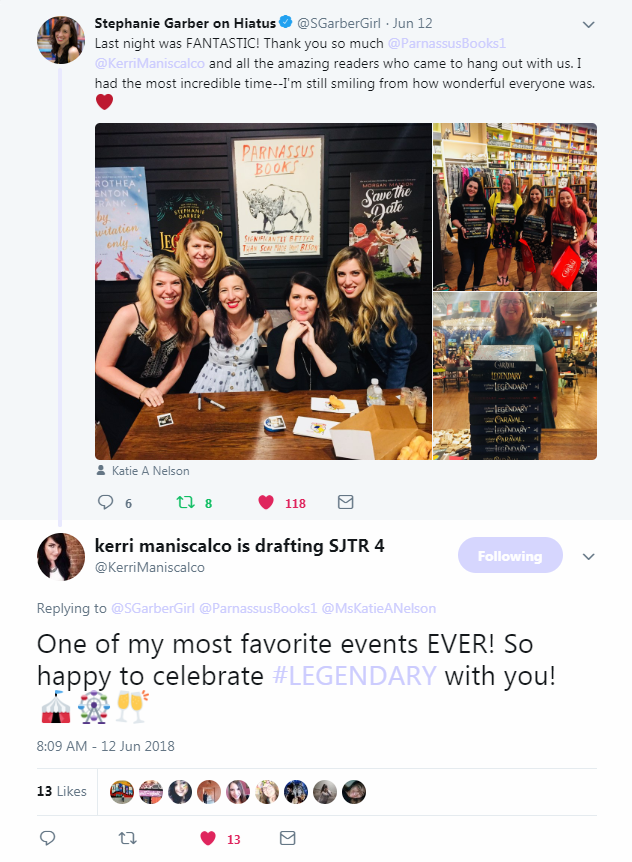This screenshot has height=862, width=632.
Task: Share Kerri's reply via envelope icon
Action: tap(287, 838)
